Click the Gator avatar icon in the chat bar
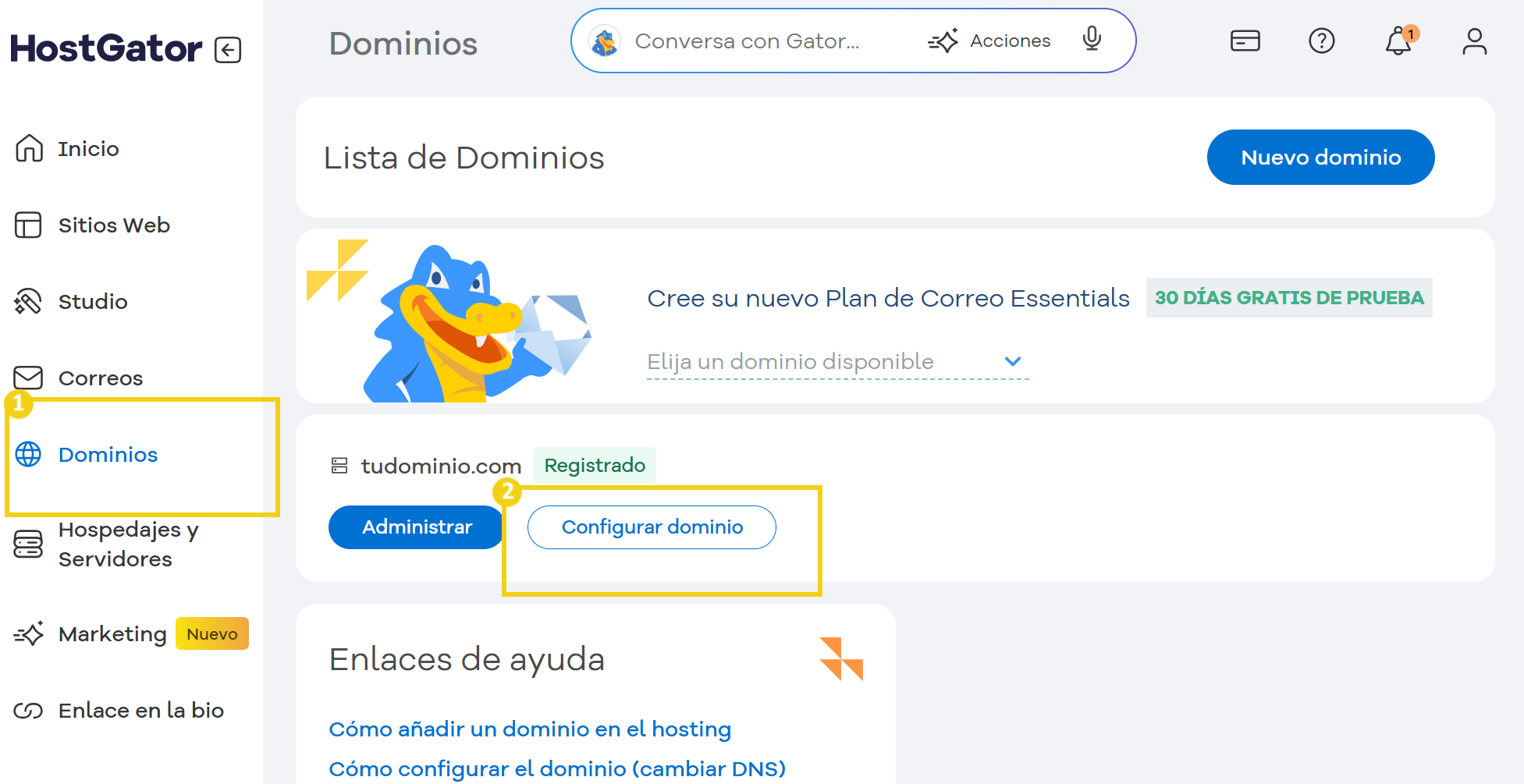Viewport: 1524px width, 784px height. (605, 41)
